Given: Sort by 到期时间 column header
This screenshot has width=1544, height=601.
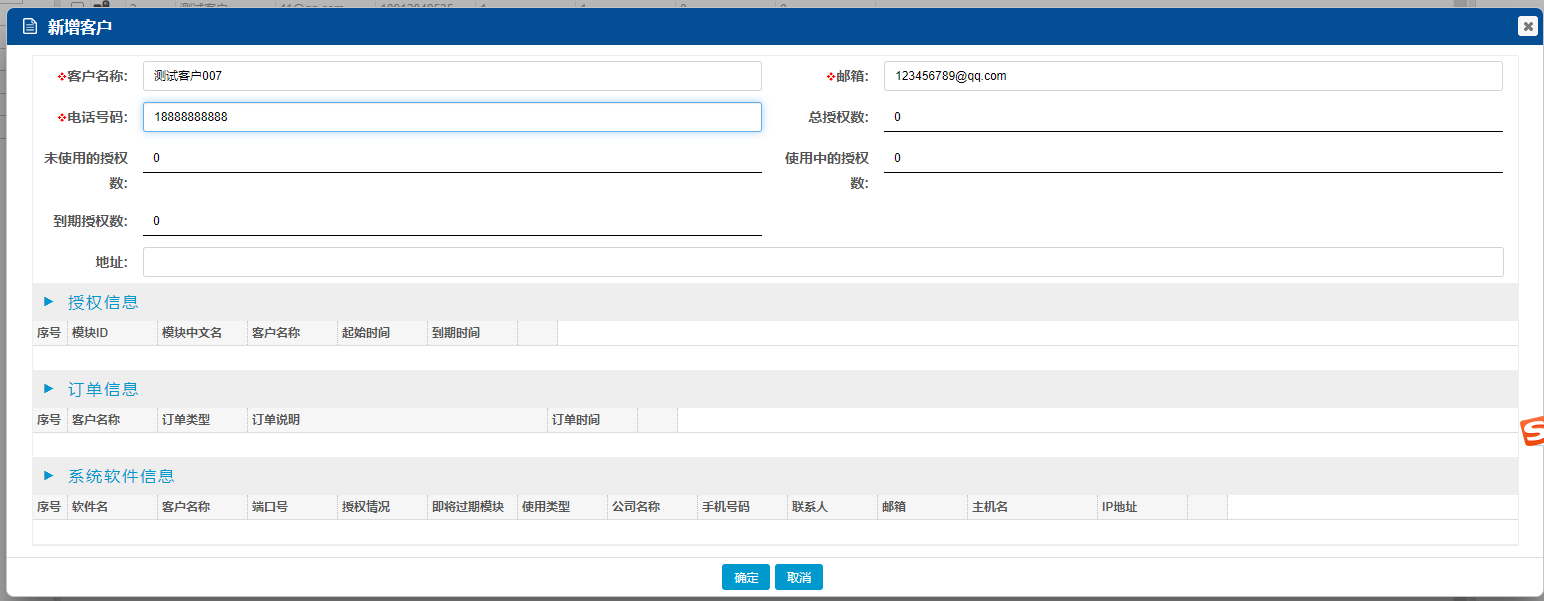Looking at the screenshot, I should pos(471,333).
